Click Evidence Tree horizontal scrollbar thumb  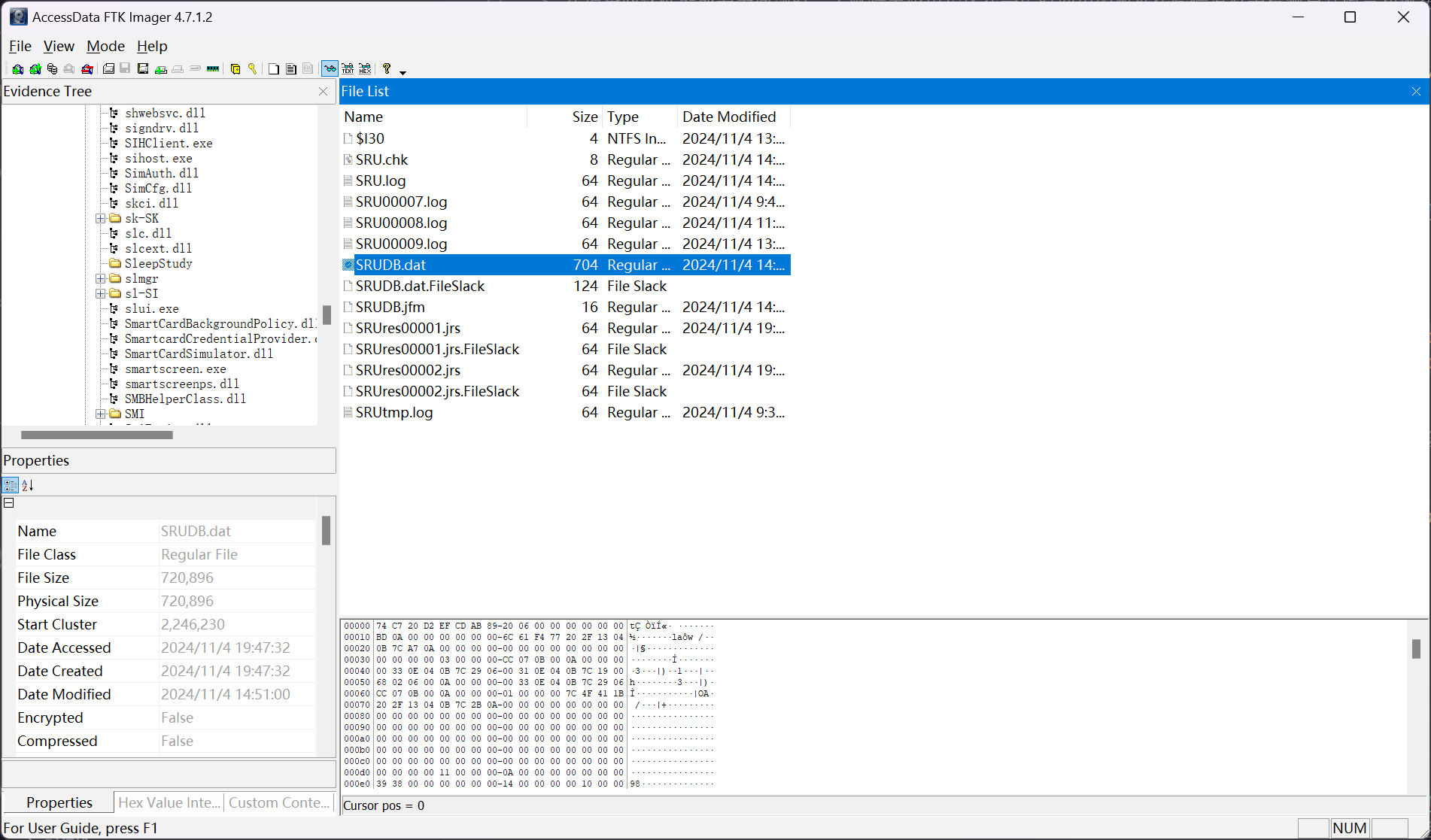[x=97, y=435]
